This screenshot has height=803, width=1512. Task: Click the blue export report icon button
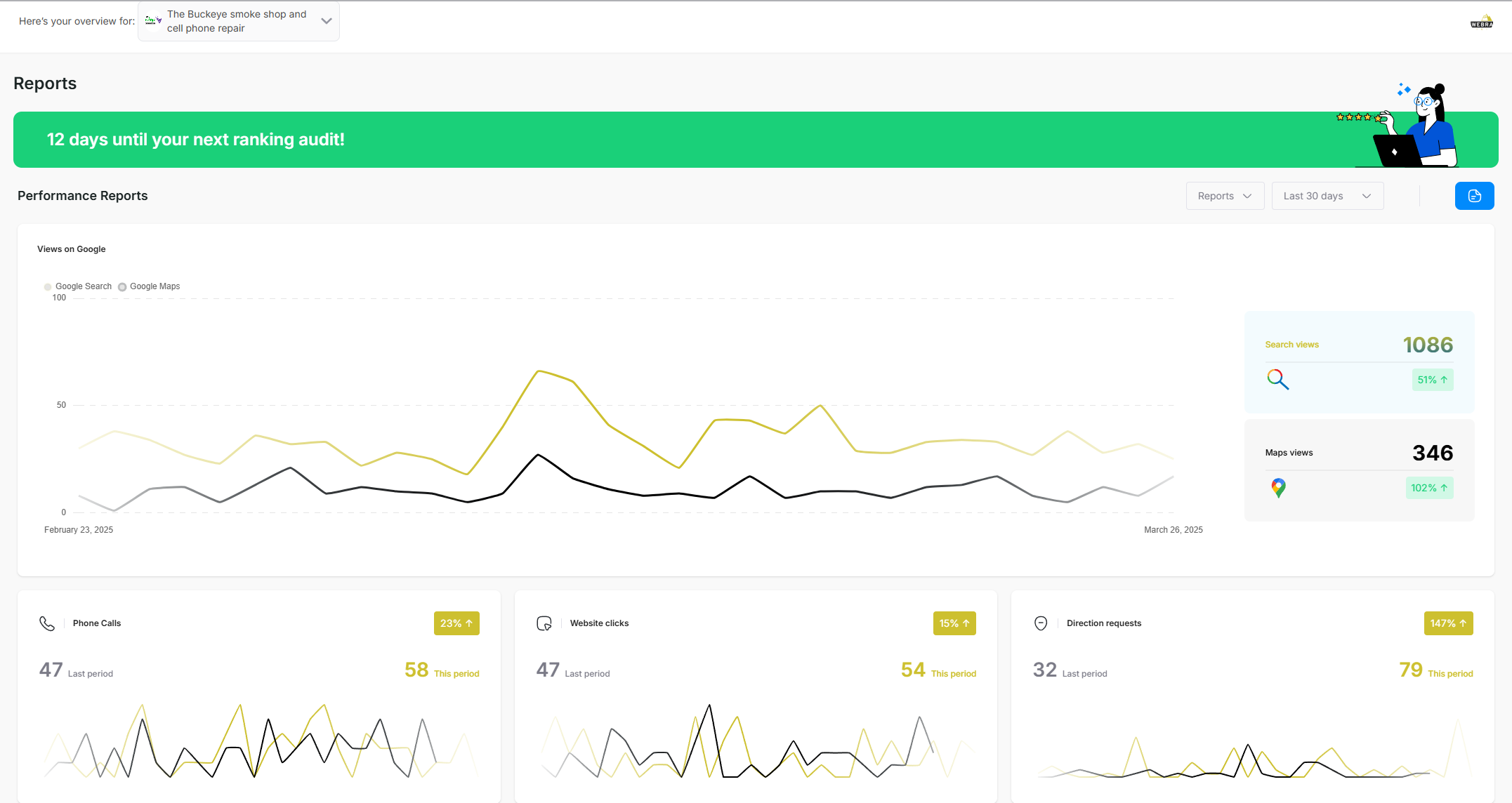(x=1474, y=196)
